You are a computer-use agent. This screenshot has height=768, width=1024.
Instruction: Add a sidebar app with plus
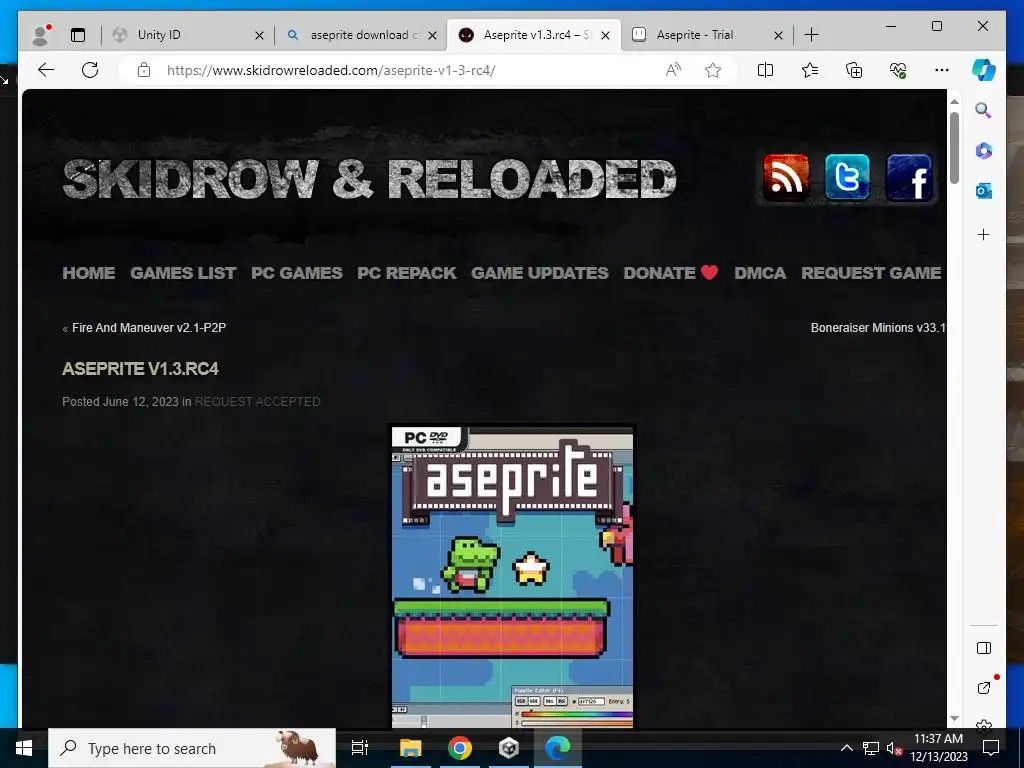click(984, 234)
